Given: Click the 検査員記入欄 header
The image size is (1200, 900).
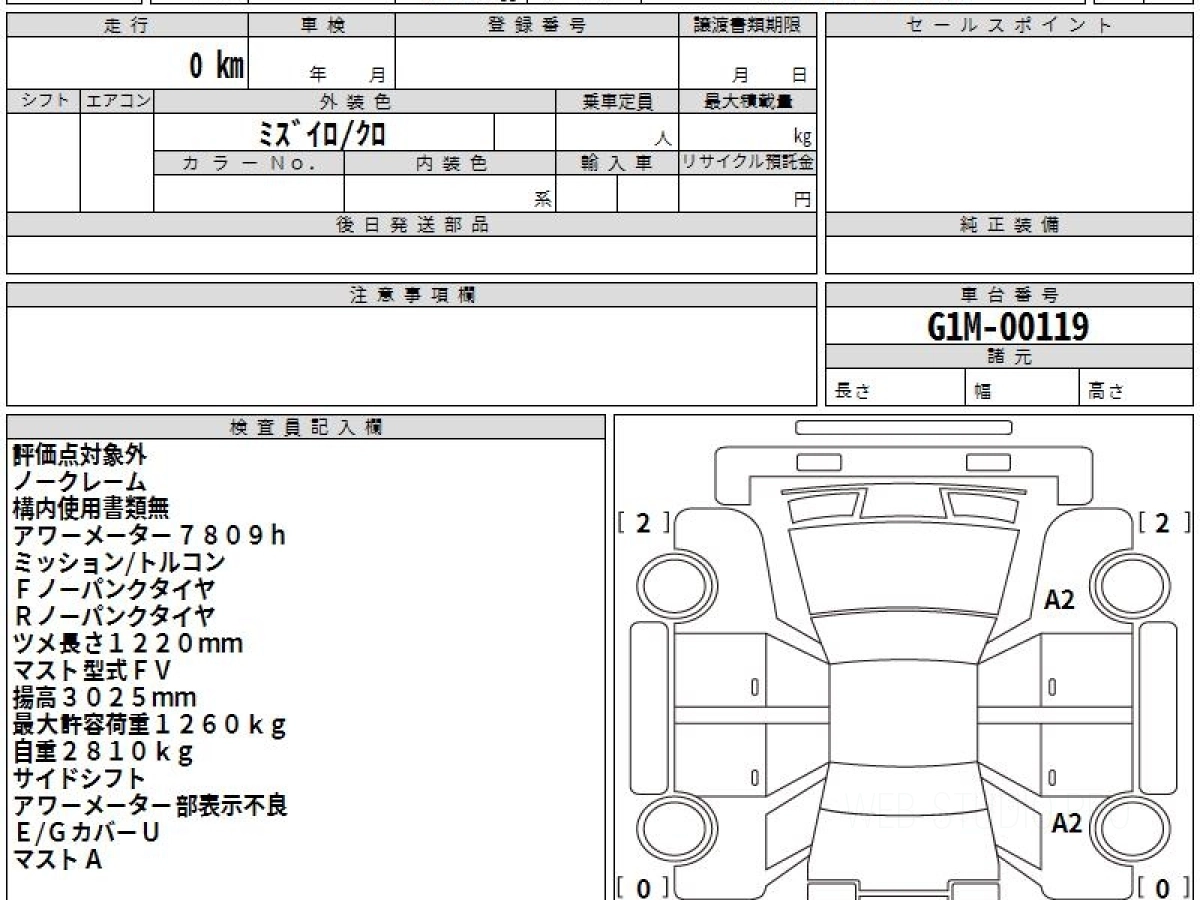Looking at the screenshot, I should [306, 427].
